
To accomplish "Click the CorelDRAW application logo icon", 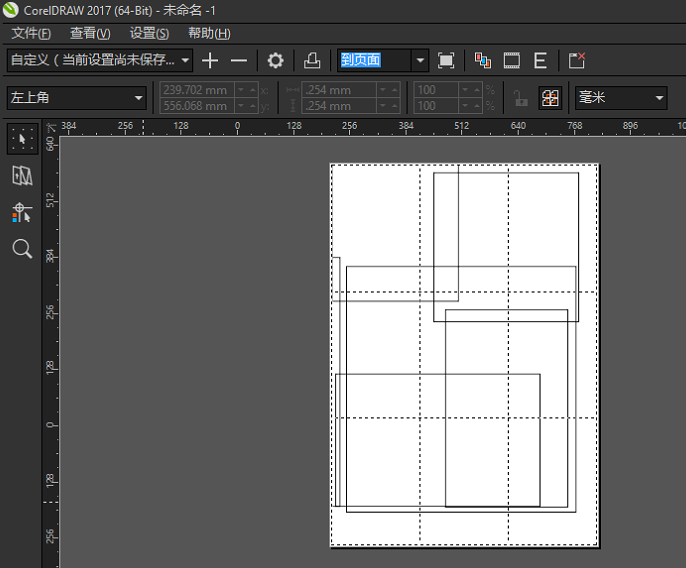I will pos(10,10).
